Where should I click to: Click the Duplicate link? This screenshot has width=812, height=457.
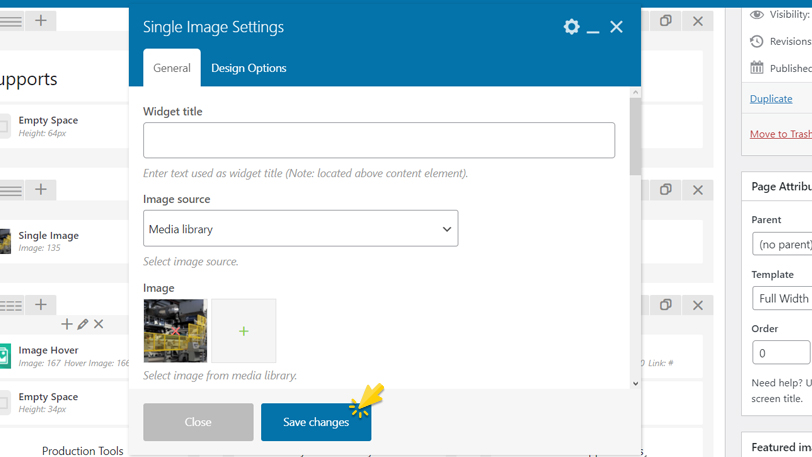(771, 99)
